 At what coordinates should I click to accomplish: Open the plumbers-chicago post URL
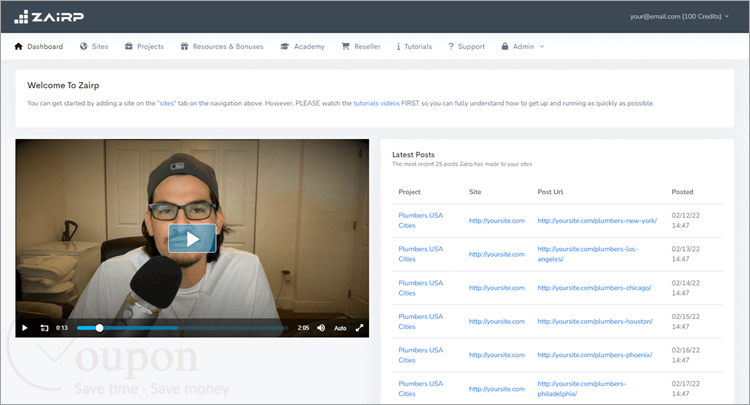point(594,288)
